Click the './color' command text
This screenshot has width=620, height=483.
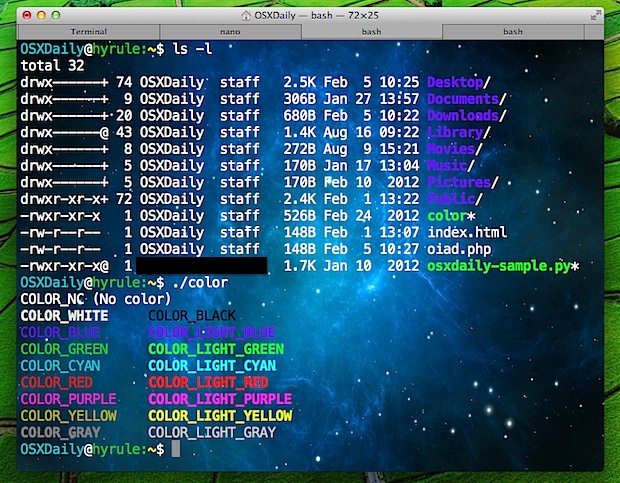200,283
